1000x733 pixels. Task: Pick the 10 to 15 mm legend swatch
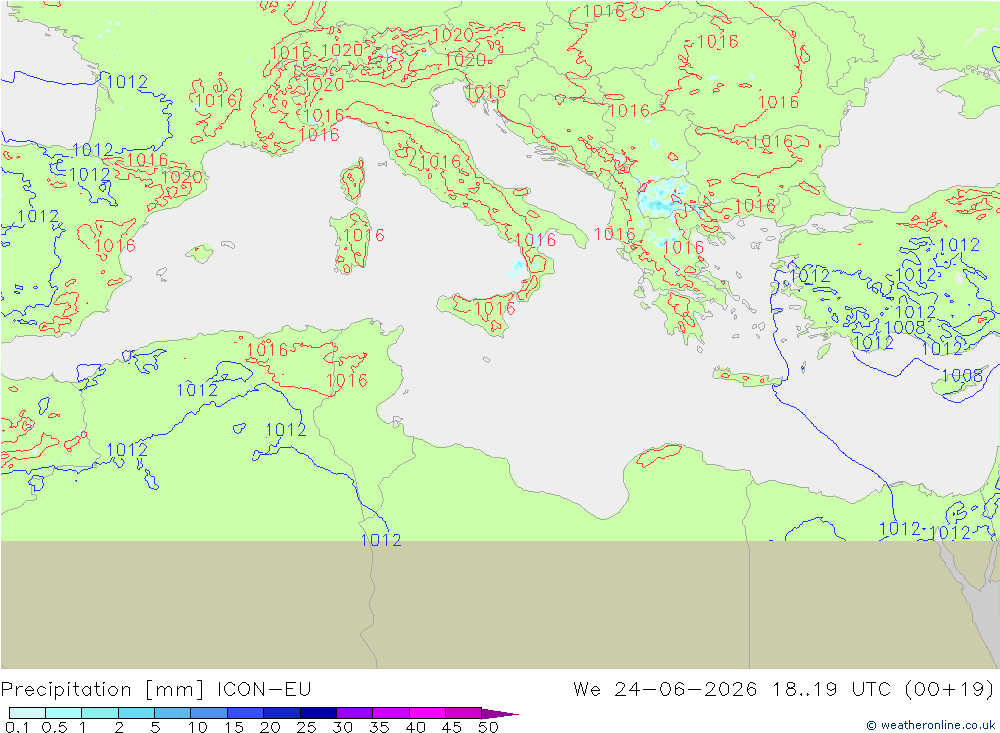(x=209, y=713)
